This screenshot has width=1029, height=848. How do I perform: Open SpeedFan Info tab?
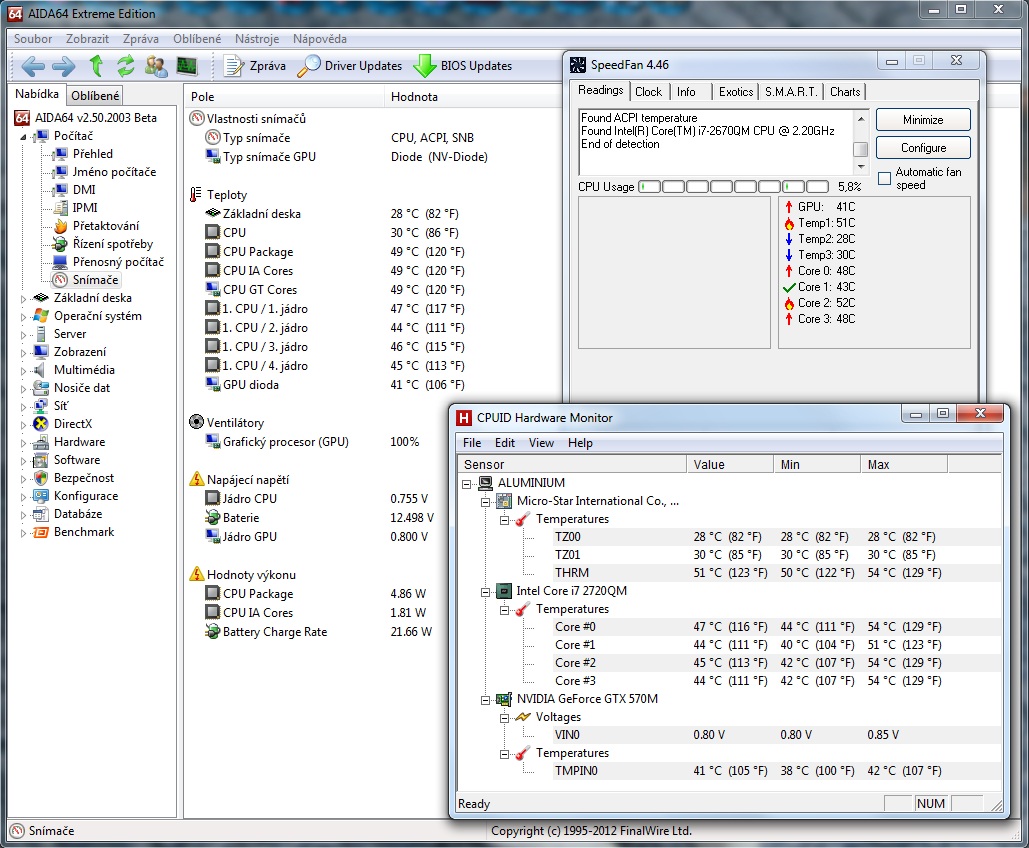tap(686, 92)
